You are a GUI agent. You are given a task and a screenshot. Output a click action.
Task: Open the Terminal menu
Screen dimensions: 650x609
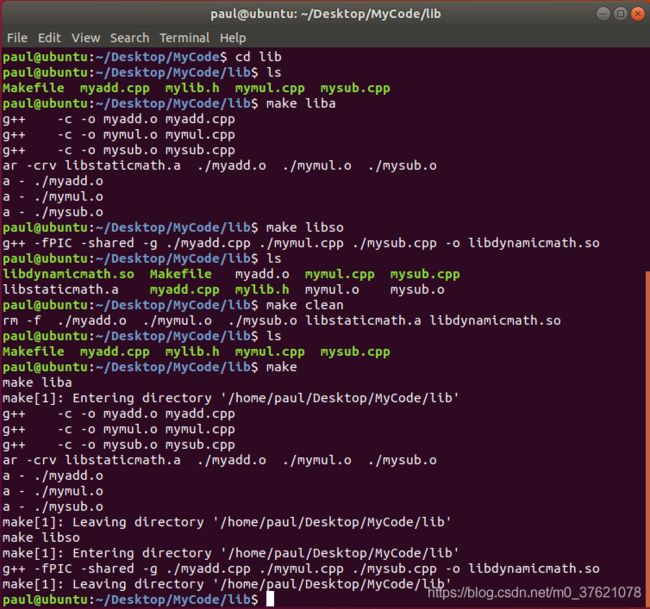[184, 38]
